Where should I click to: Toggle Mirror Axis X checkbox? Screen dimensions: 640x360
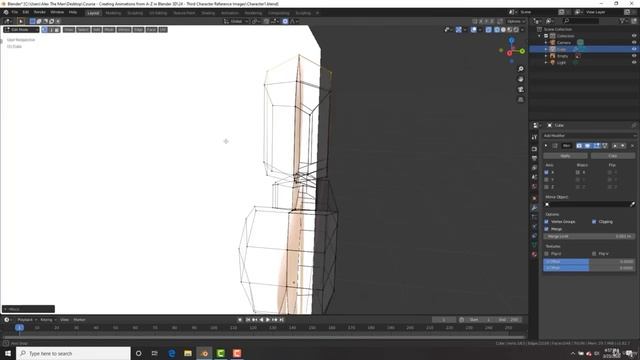click(547, 172)
